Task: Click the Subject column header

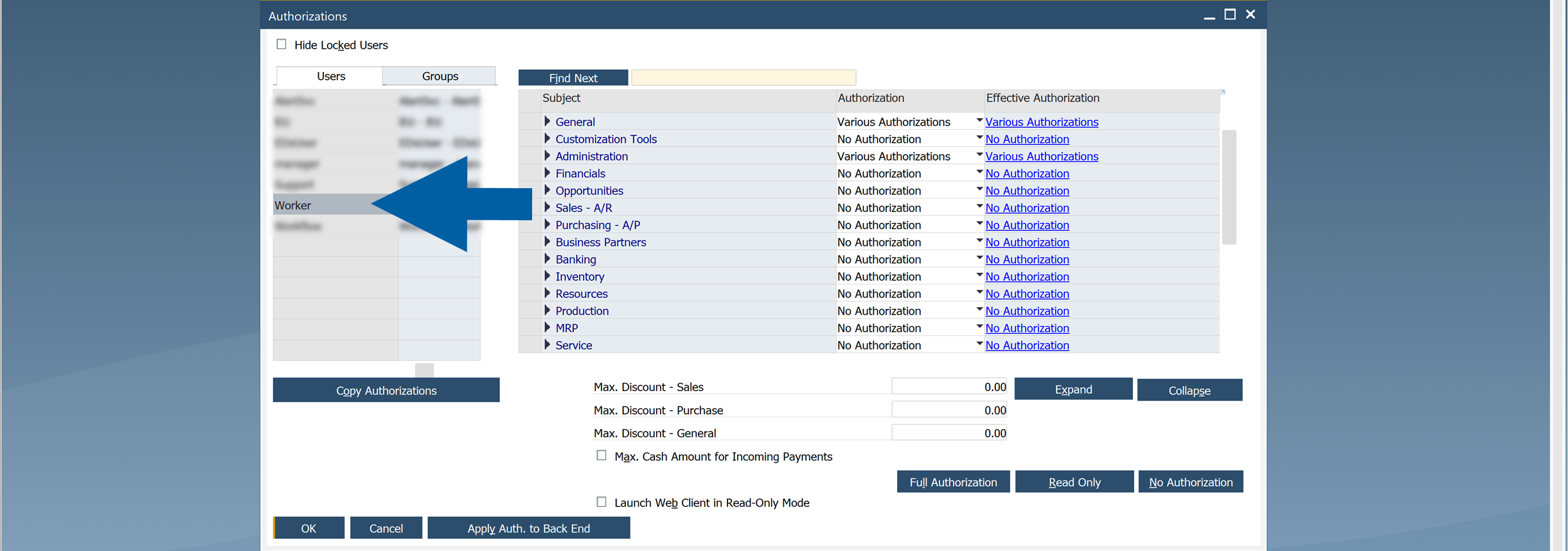Action: tap(688, 98)
